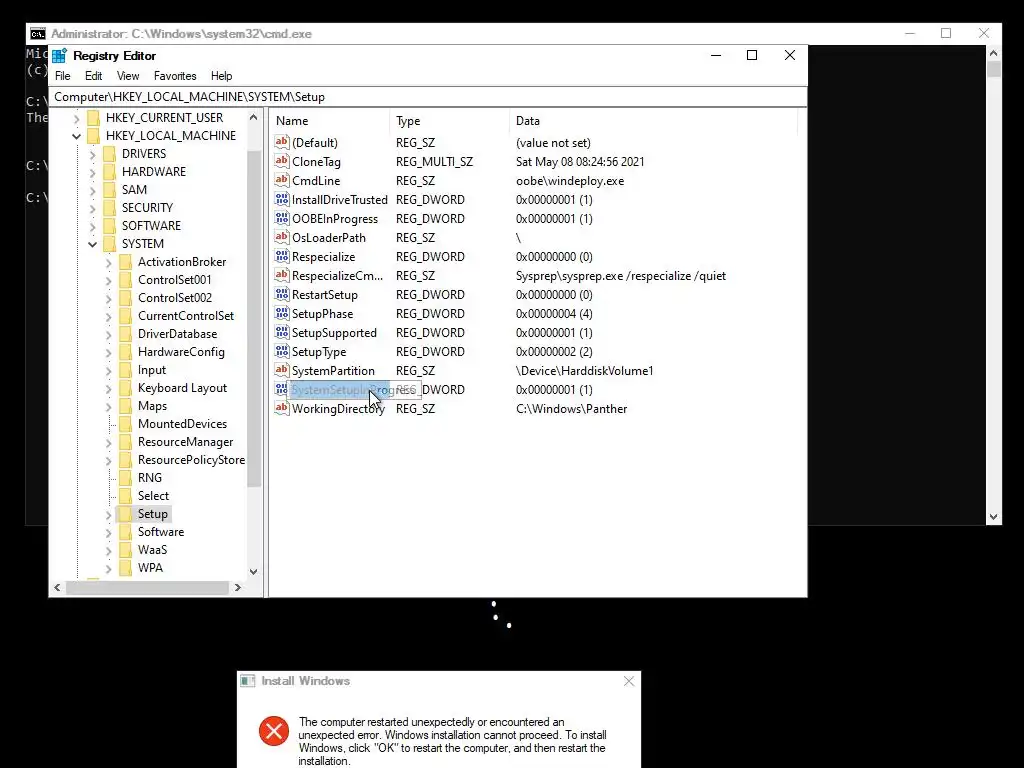Screen dimensions: 1024x768
Task: Click tree pane scroll-up arrow
Action: (253, 118)
